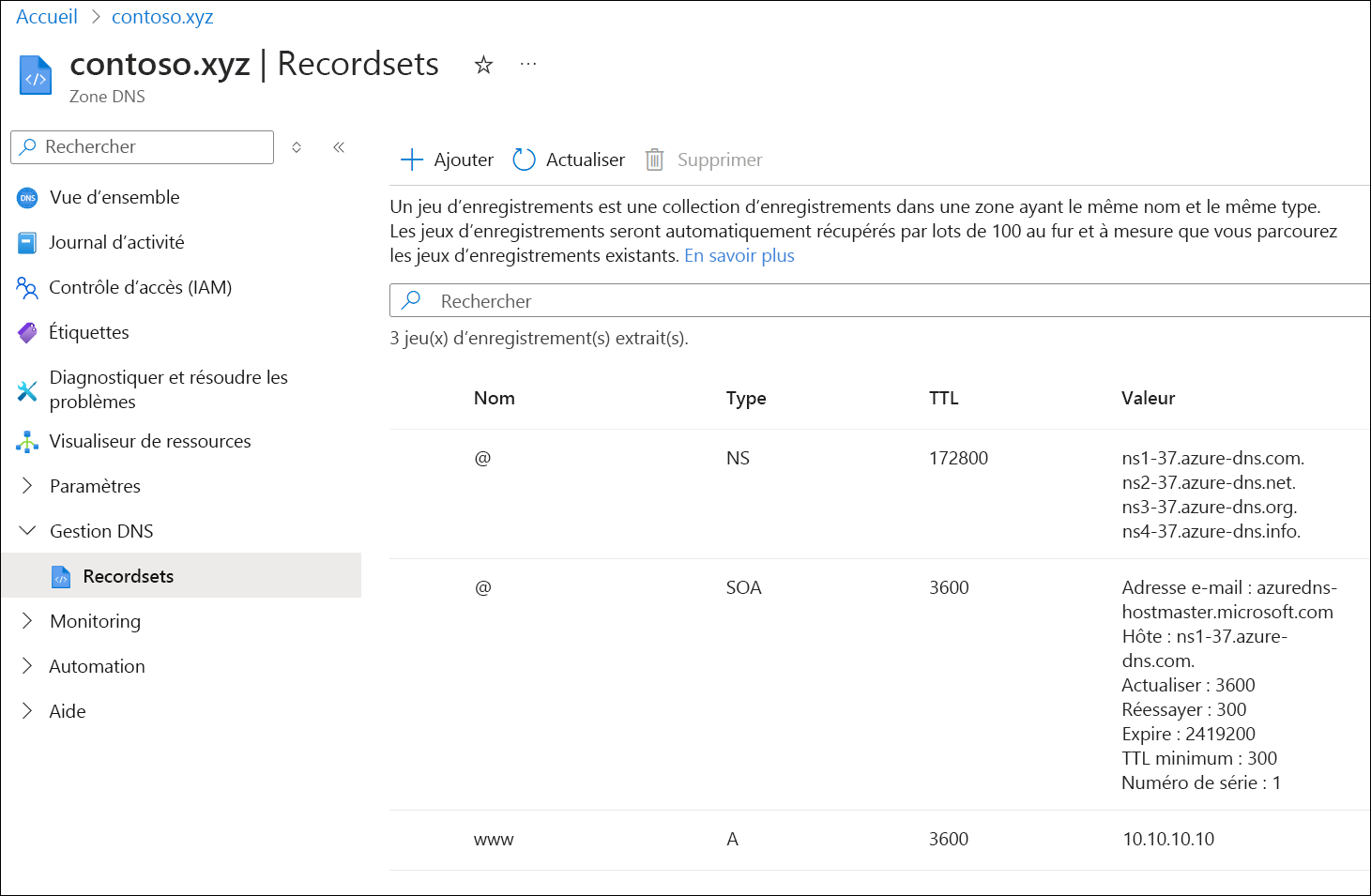Collapse the sidebar with double chevron
This screenshot has width=1371, height=896.
coord(339,147)
